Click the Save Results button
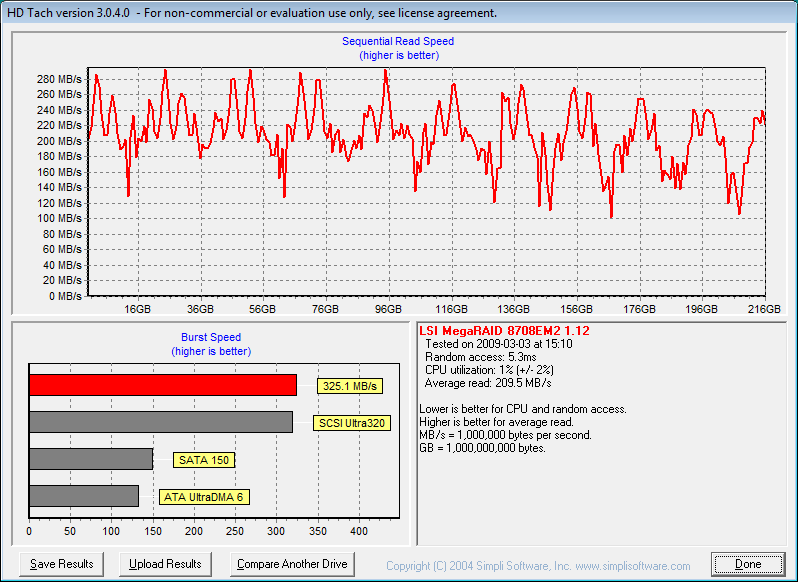798x582 pixels. tap(61, 564)
